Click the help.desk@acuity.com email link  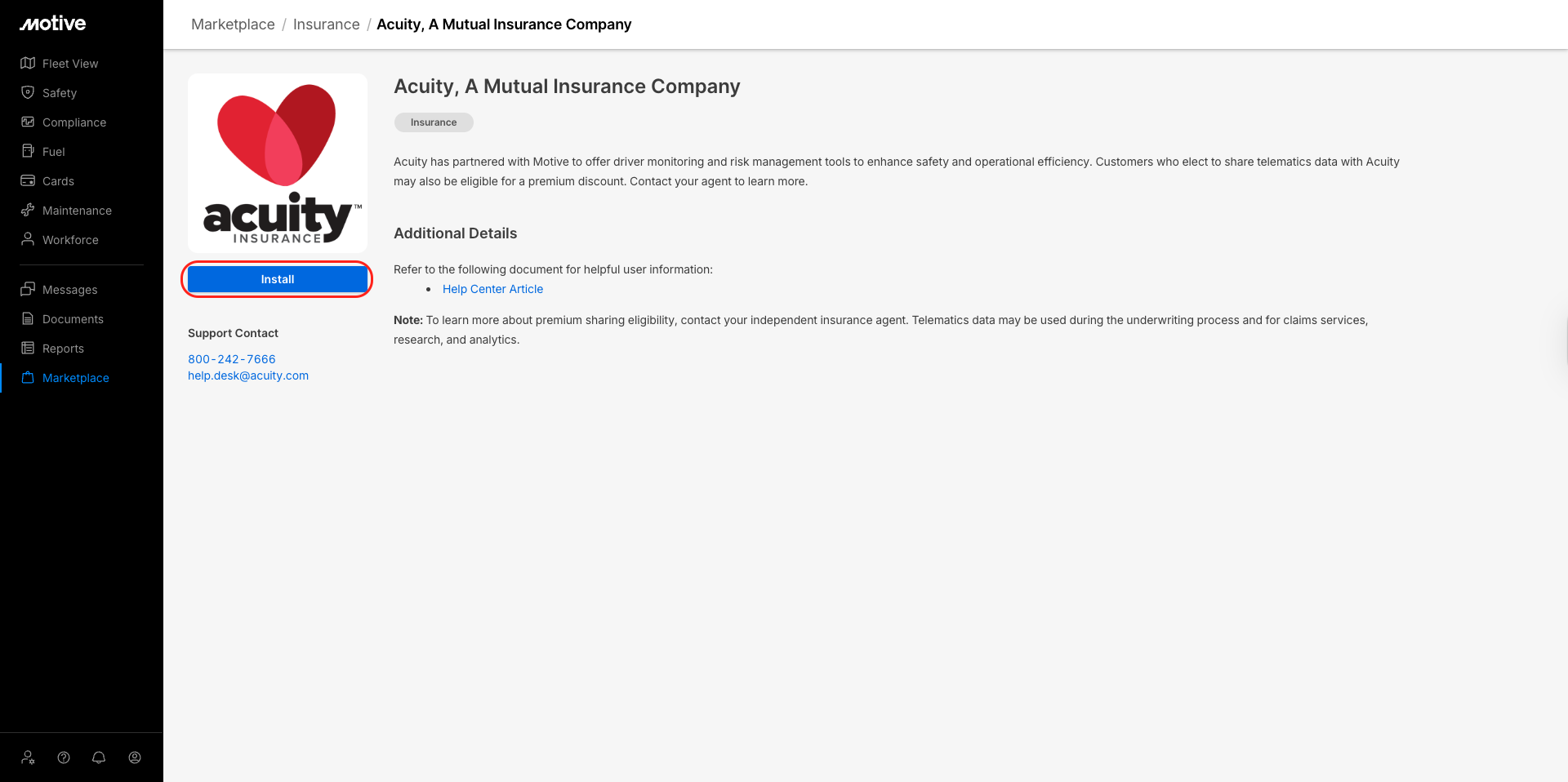click(x=248, y=375)
